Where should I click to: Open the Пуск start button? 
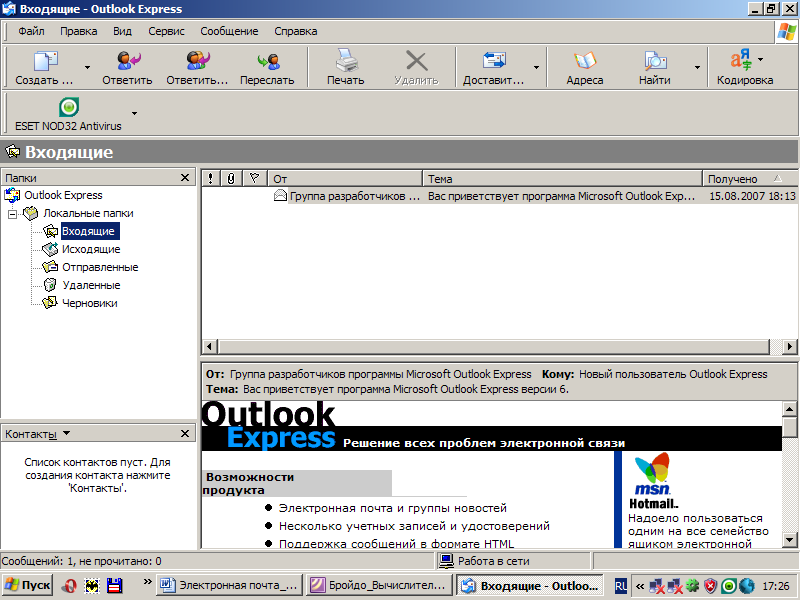coord(28,585)
